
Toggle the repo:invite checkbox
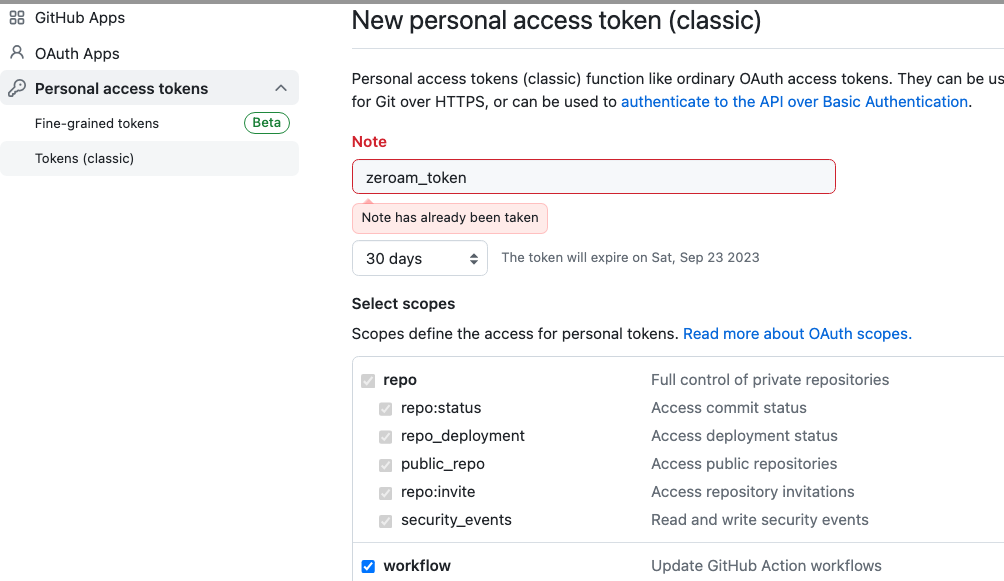click(386, 493)
